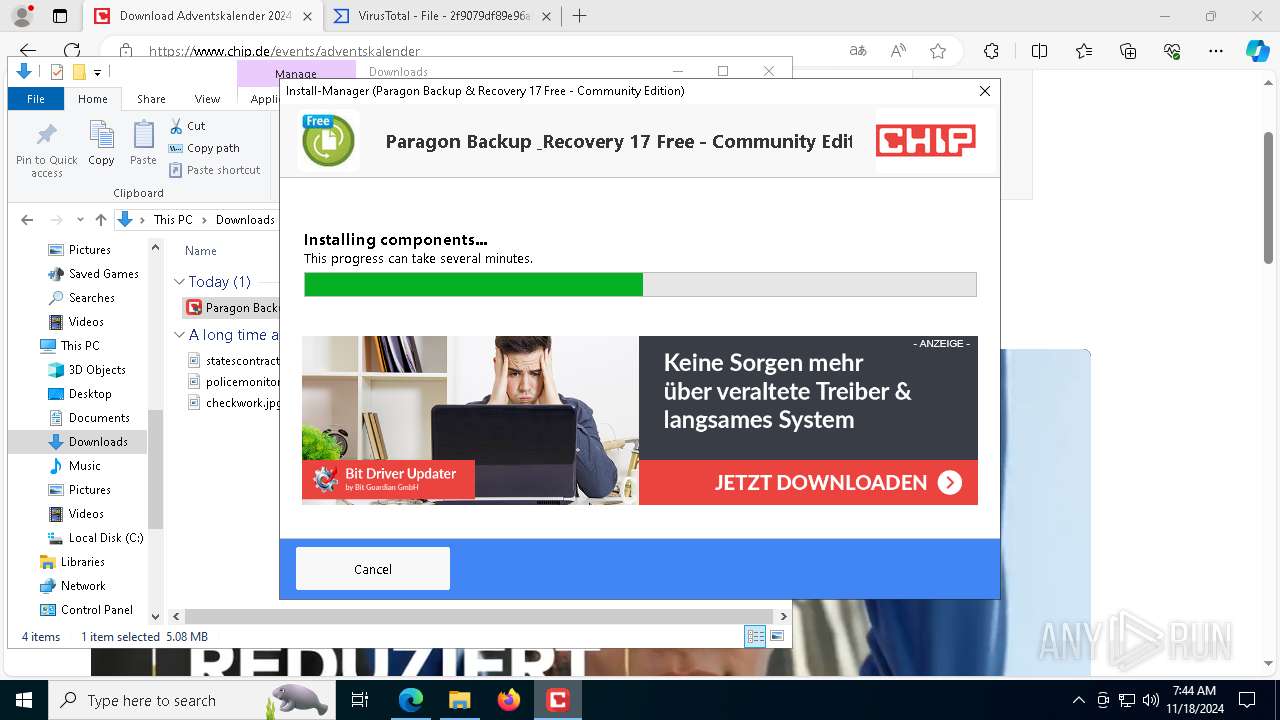Viewport: 1280px width, 720px height.
Task: Select Downloads in navigation pane
Action: pyautogui.click(x=98, y=442)
